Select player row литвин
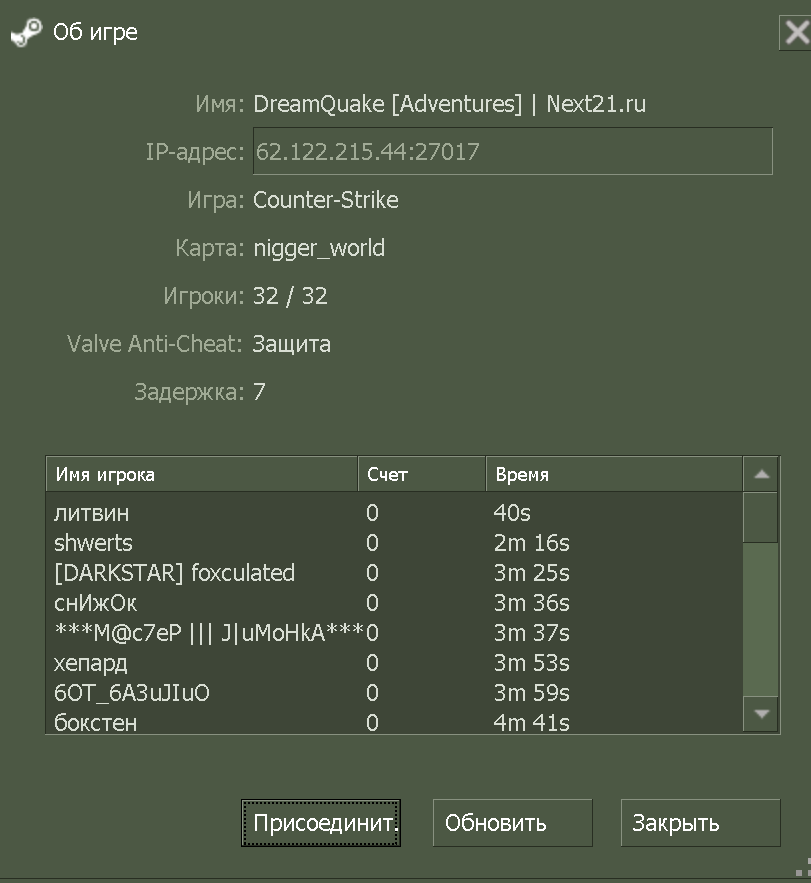 tap(394, 513)
